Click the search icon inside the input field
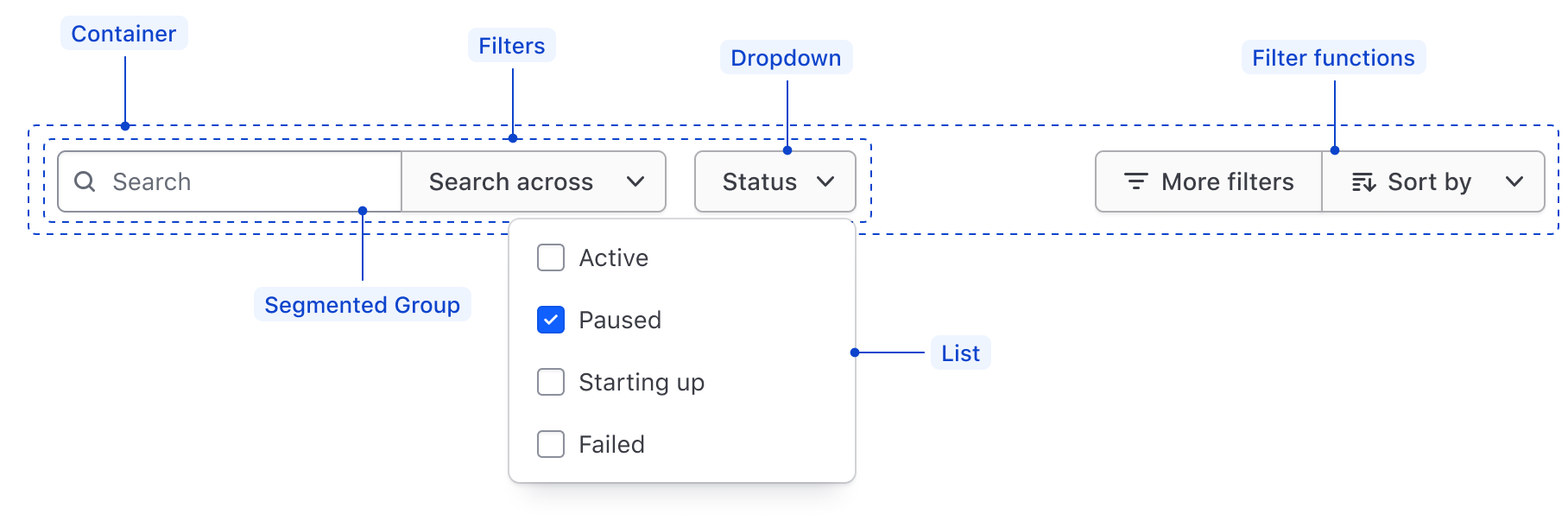 click(85, 181)
